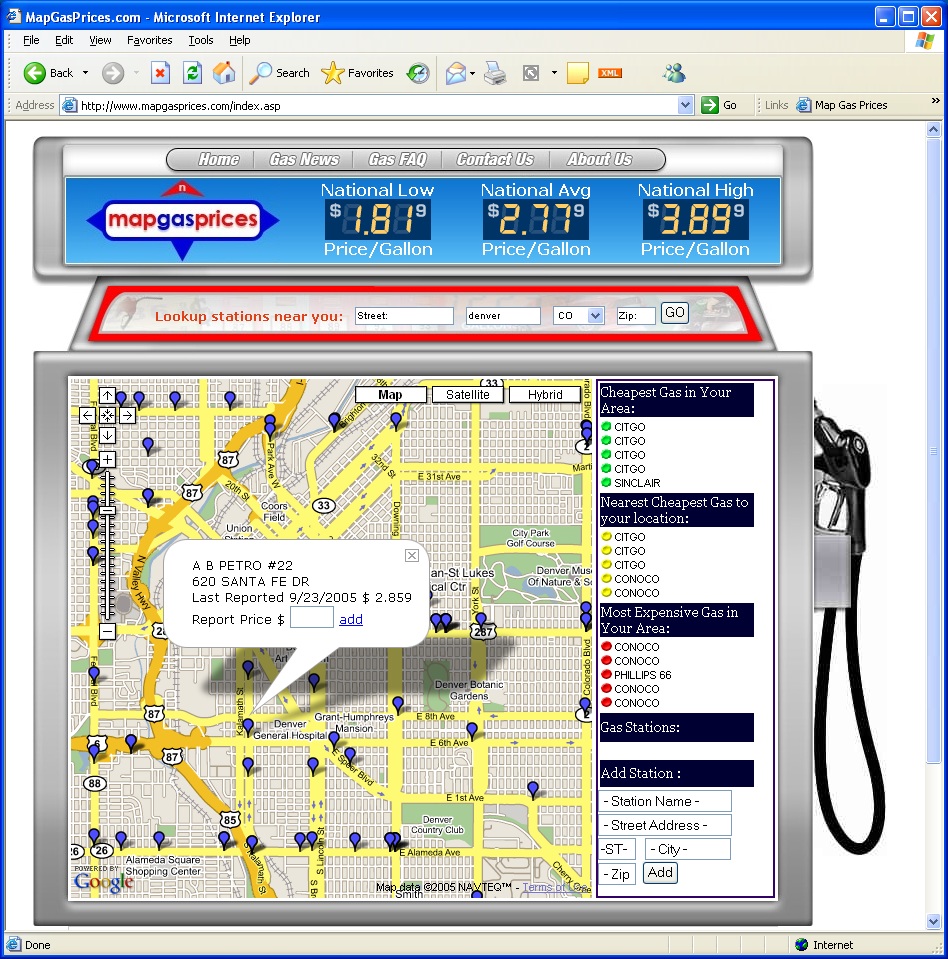
Task: Zoom in on map with plus button
Action: (108, 459)
